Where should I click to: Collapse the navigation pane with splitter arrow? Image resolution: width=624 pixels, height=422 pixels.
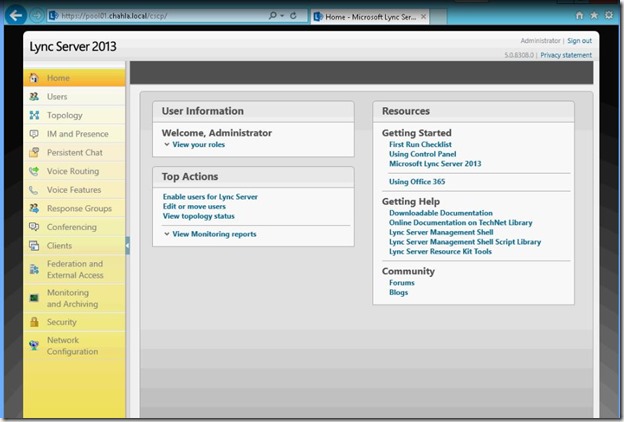point(127,246)
